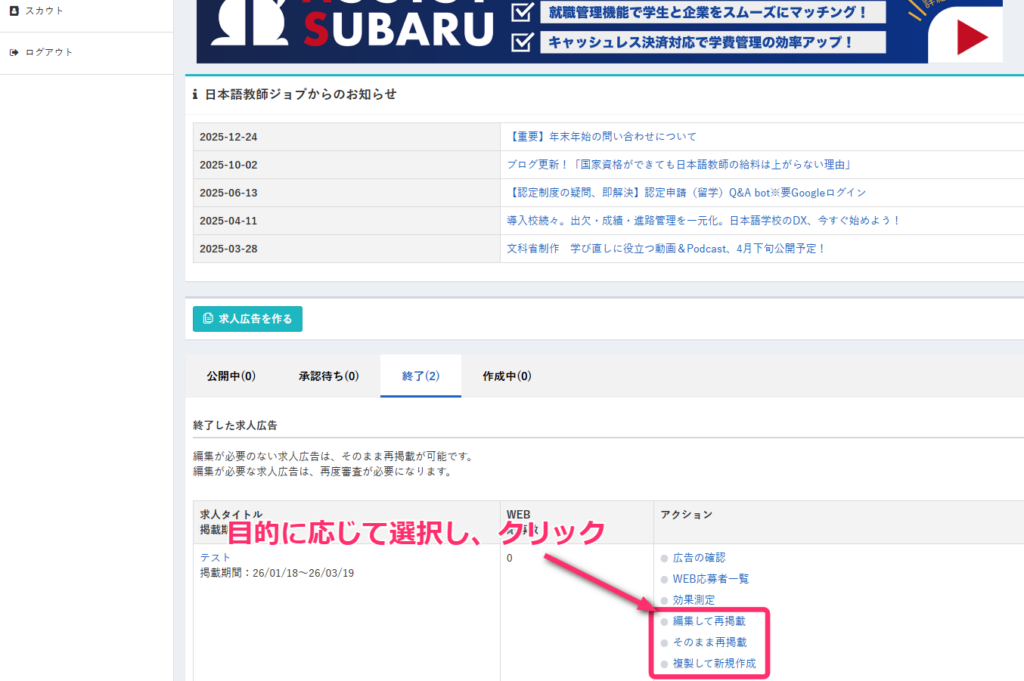Click the copy icon on 求人広告を作る button

[x=208, y=319]
